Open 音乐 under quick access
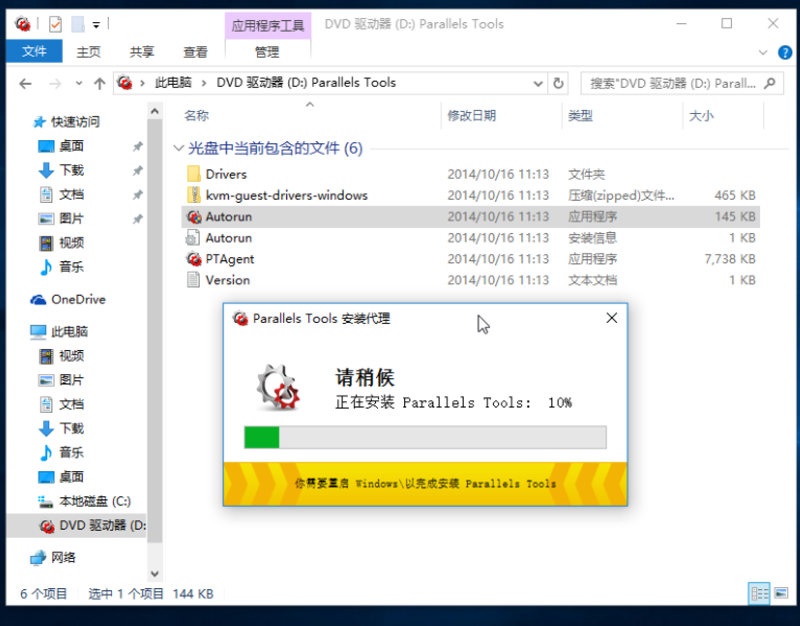The width and height of the screenshot is (800, 626). [71, 266]
